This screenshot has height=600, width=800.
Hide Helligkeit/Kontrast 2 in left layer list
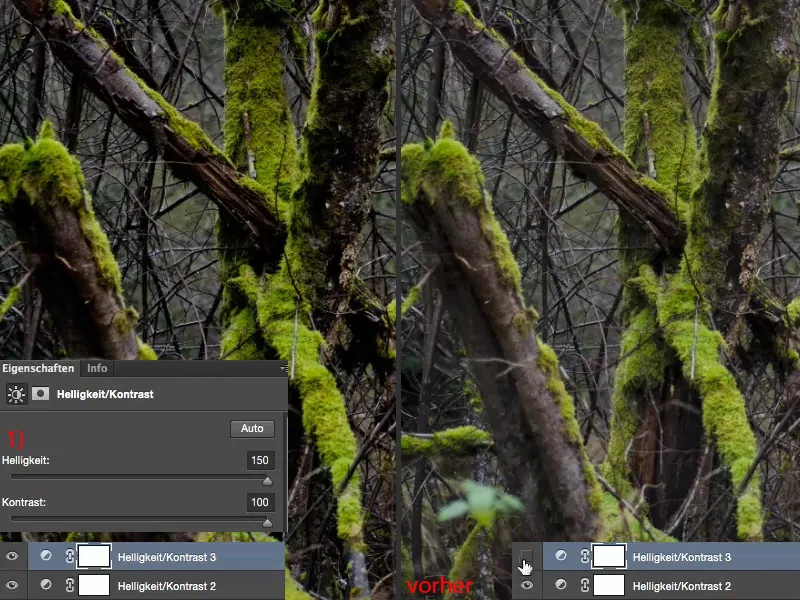pyautogui.click(x=12, y=585)
